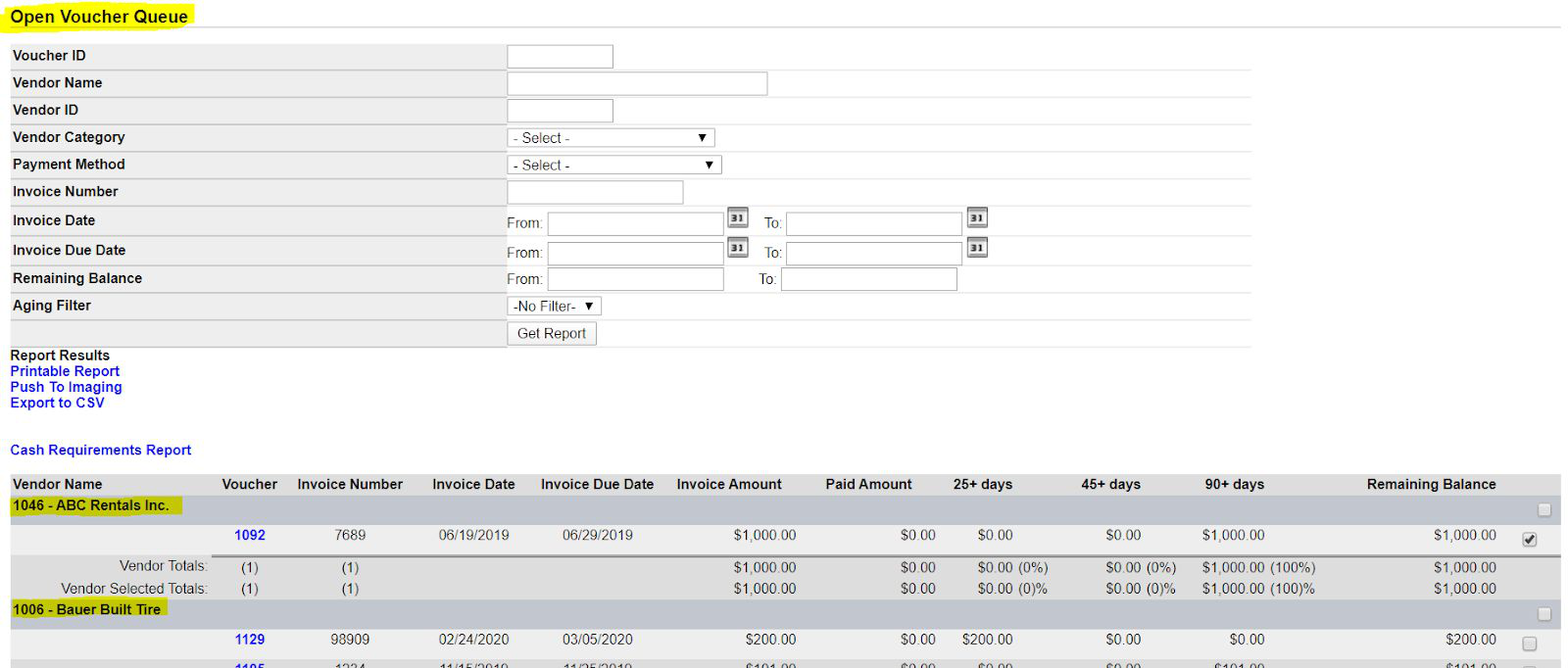Click invoice due date 03/05/2020 cell
The image size is (1568, 668).
click(598, 639)
